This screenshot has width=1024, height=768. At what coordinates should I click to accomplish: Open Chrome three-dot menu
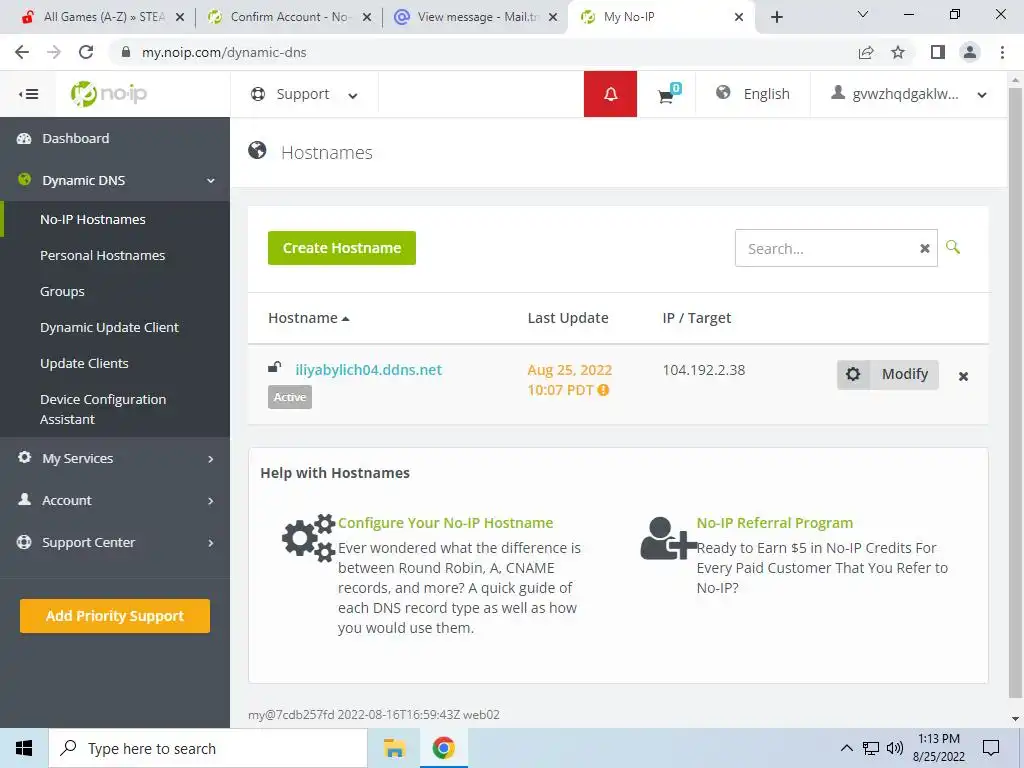(x=1002, y=52)
